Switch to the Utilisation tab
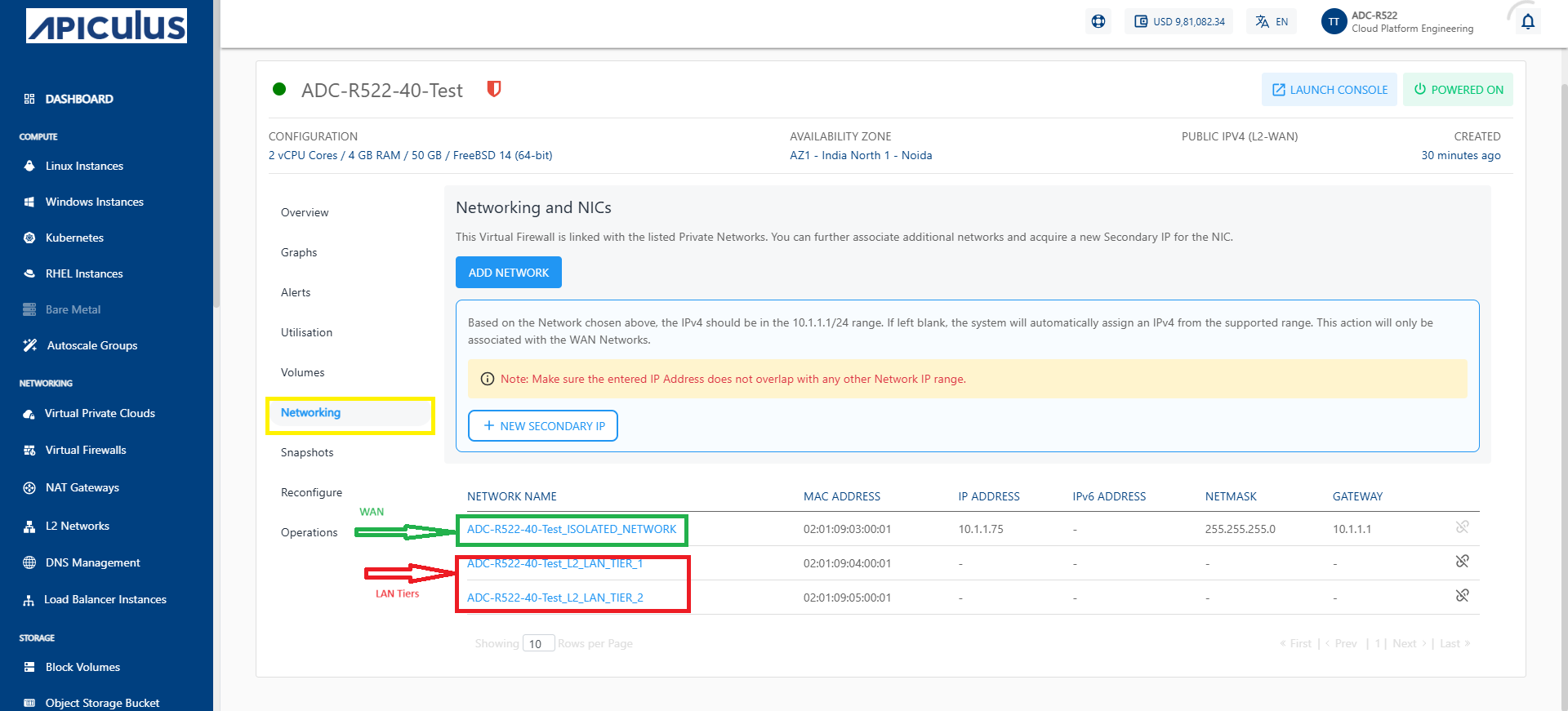 [306, 332]
